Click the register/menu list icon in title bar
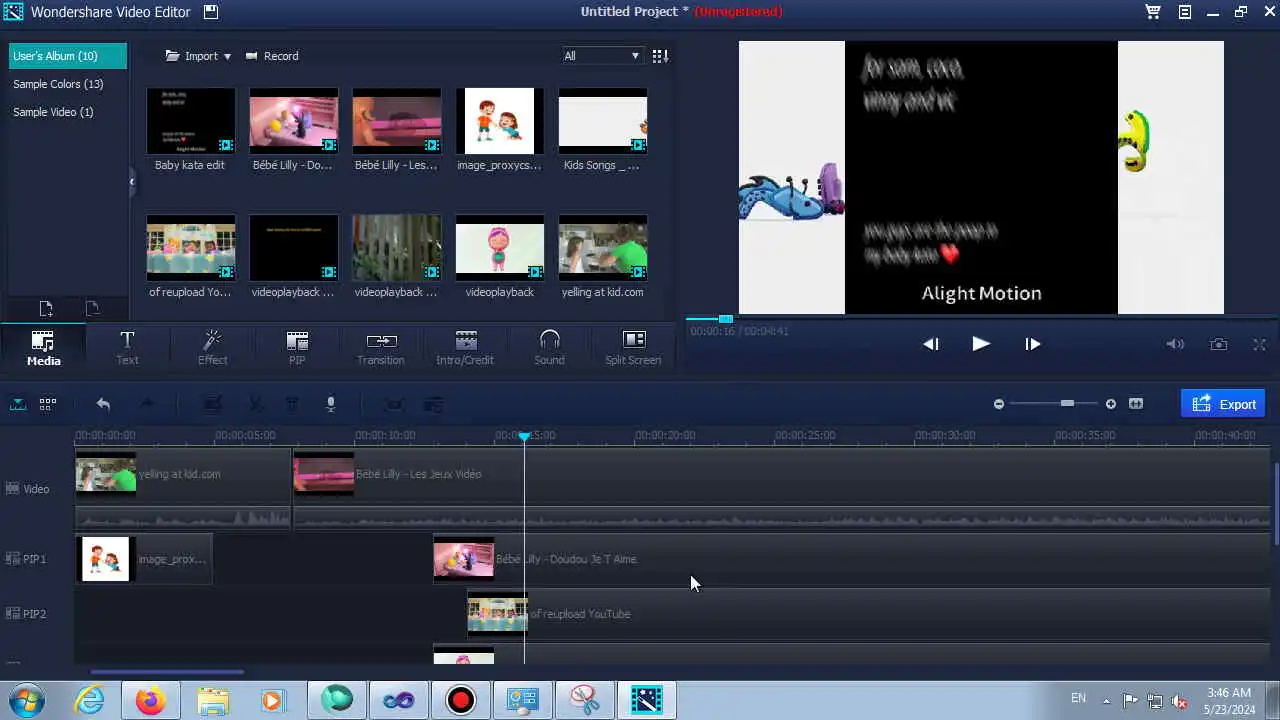 tap(1185, 12)
